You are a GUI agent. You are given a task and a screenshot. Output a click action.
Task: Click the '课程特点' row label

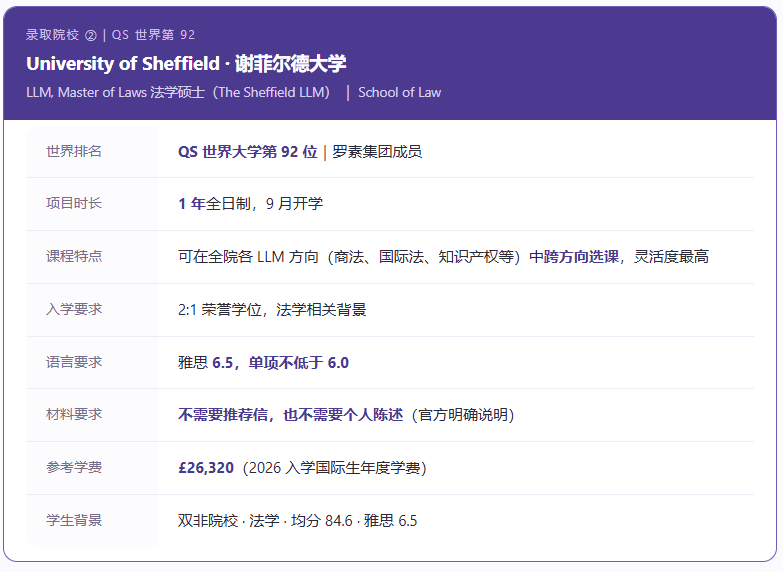[x=74, y=256]
